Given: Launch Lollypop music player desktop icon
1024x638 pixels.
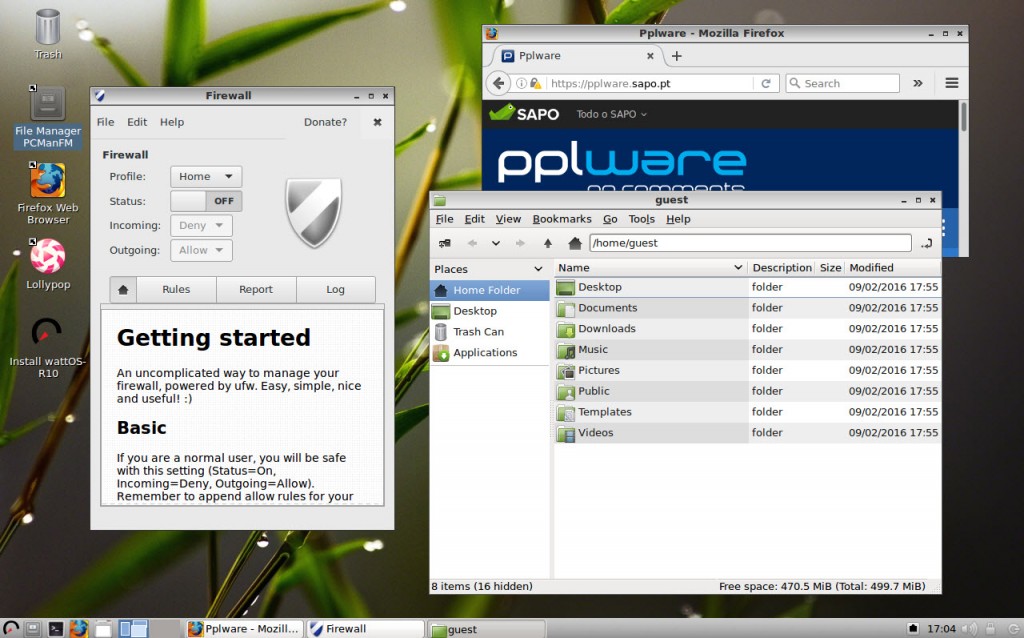Looking at the screenshot, I should click(x=48, y=264).
